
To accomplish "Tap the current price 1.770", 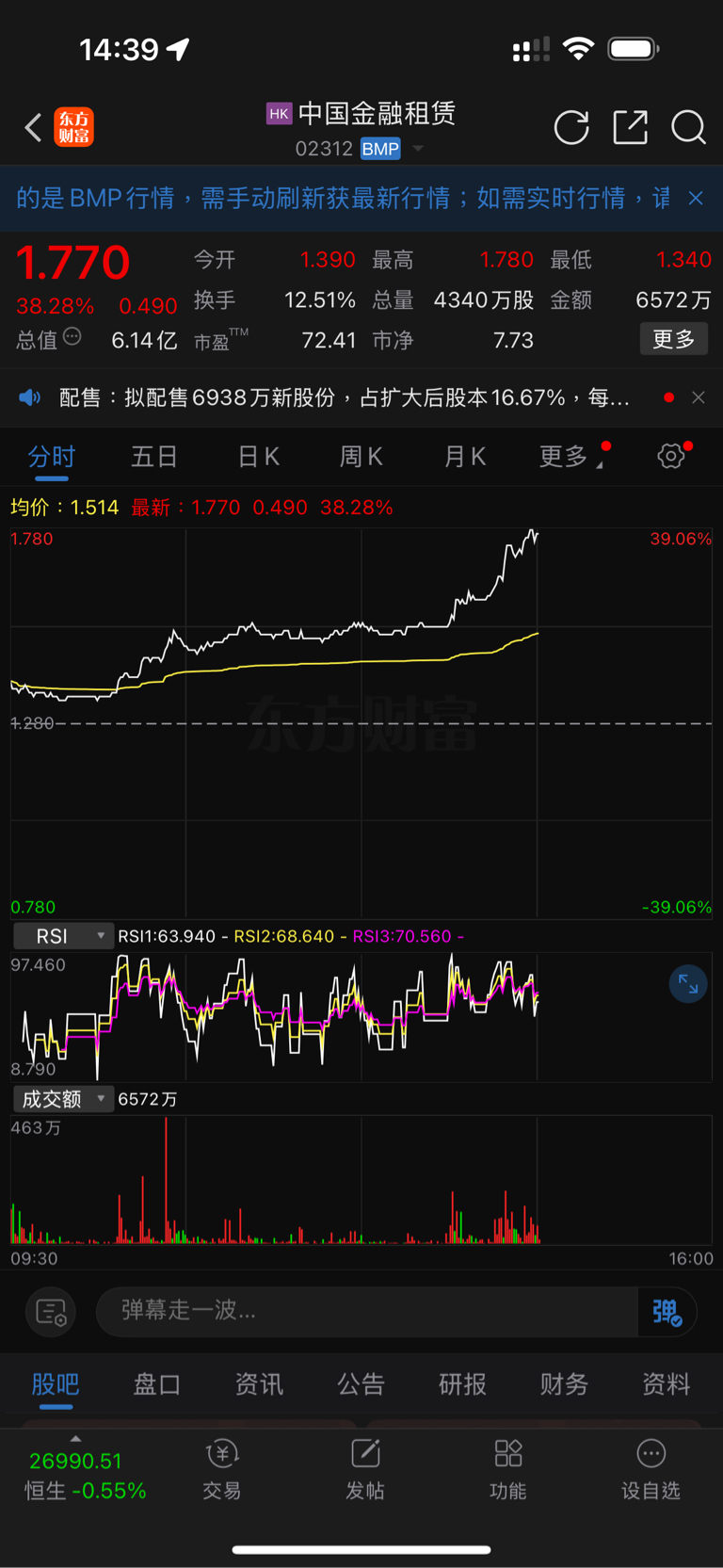I will pos(73,263).
